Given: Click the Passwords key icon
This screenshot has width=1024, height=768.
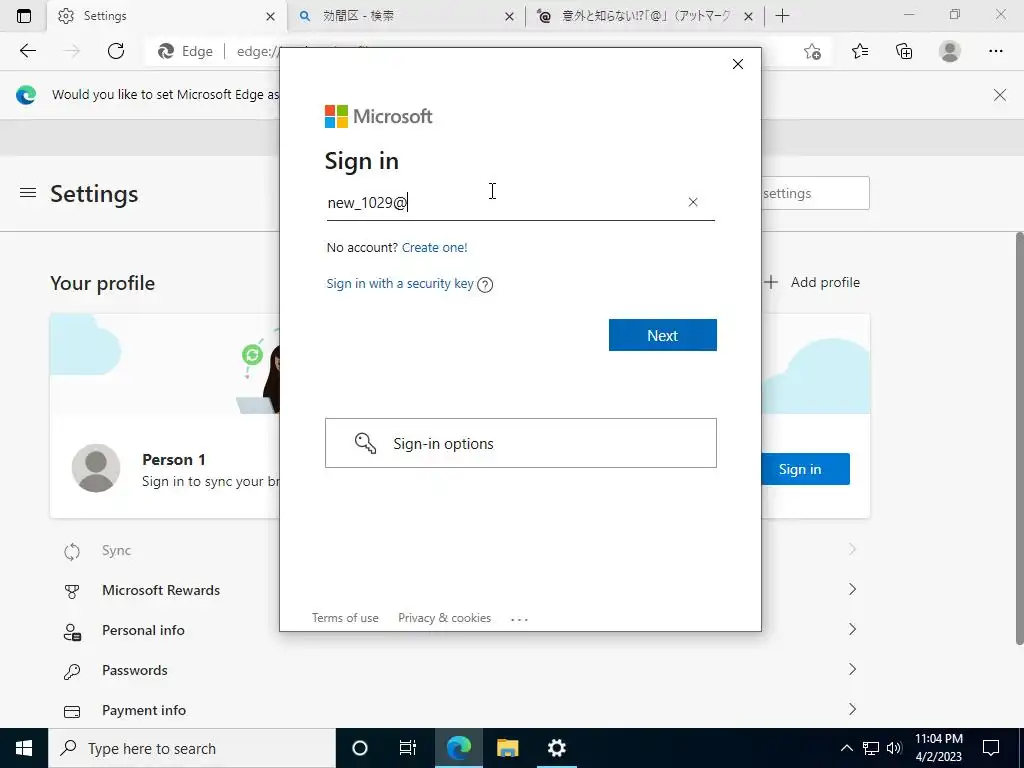Looking at the screenshot, I should 72,671.
